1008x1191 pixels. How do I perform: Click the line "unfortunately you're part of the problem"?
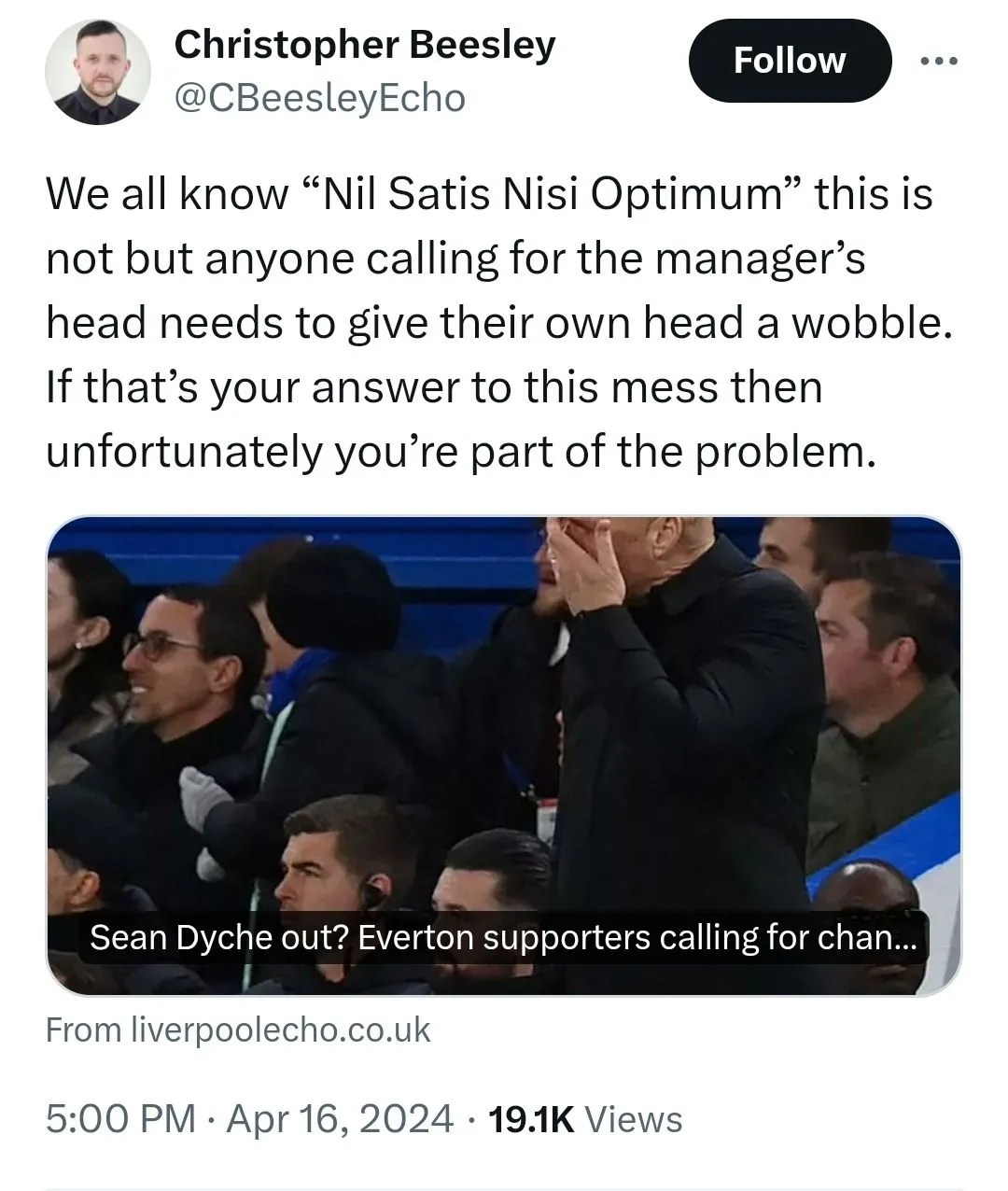click(462, 452)
